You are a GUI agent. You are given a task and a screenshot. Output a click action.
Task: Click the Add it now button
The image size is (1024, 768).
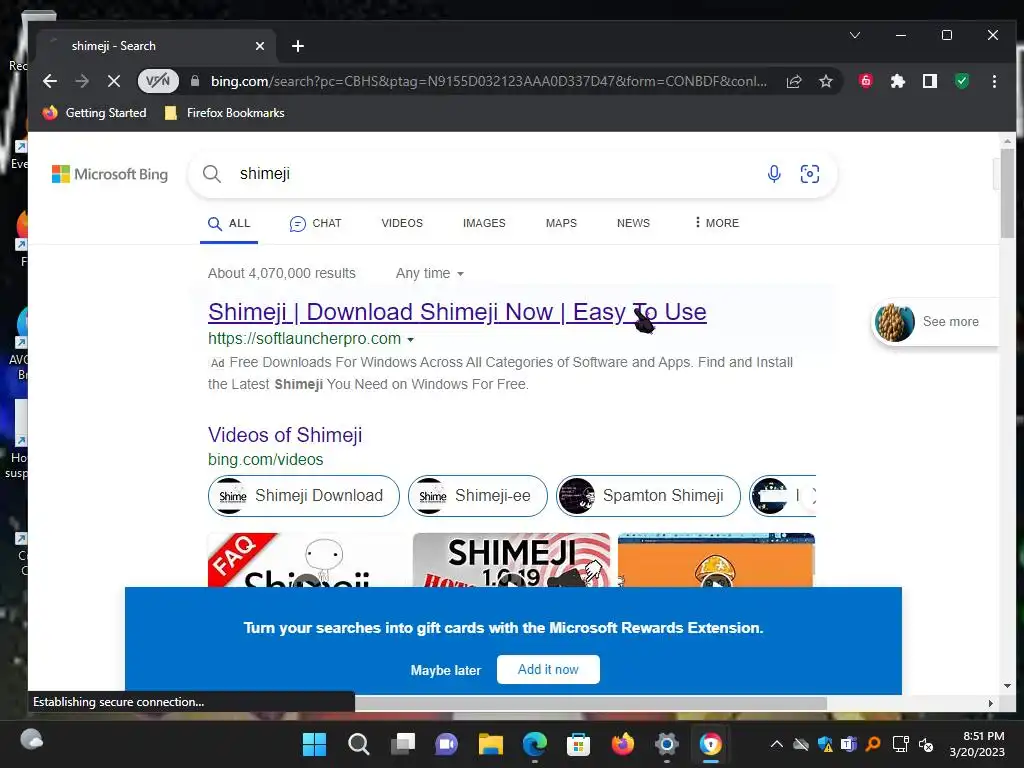[548, 669]
